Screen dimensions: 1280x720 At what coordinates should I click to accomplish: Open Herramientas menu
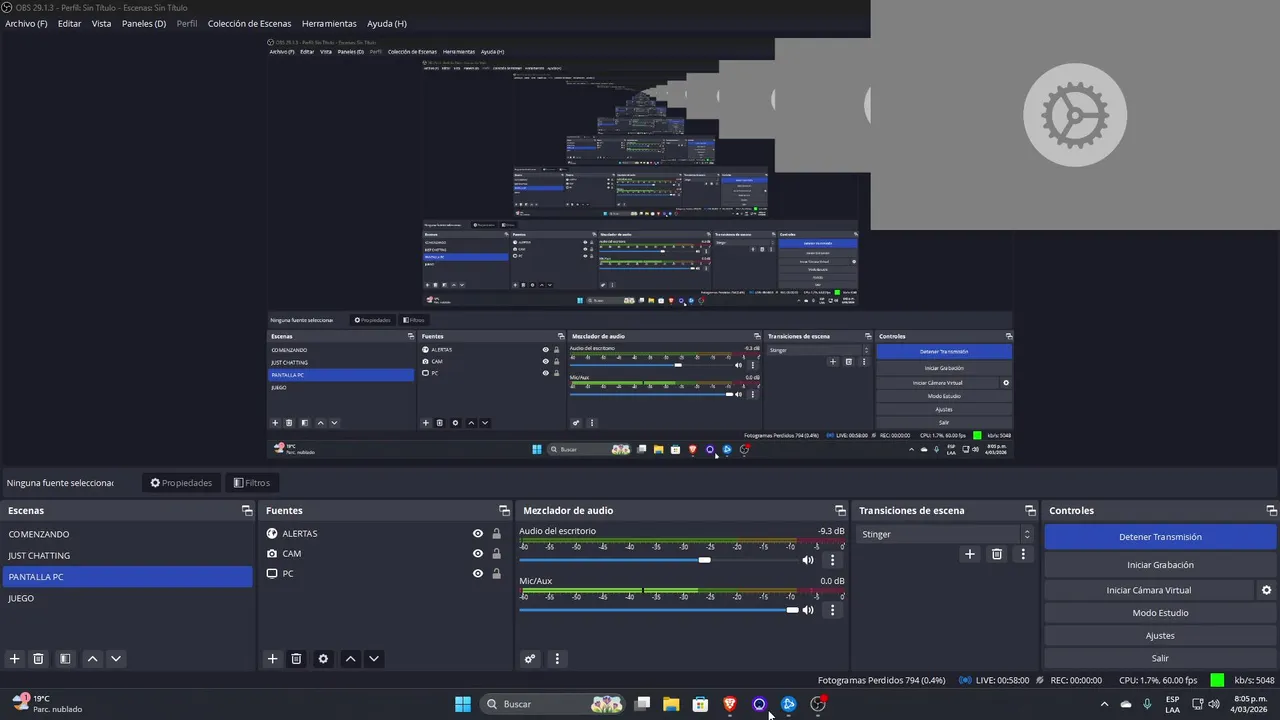(x=329, y=23)
